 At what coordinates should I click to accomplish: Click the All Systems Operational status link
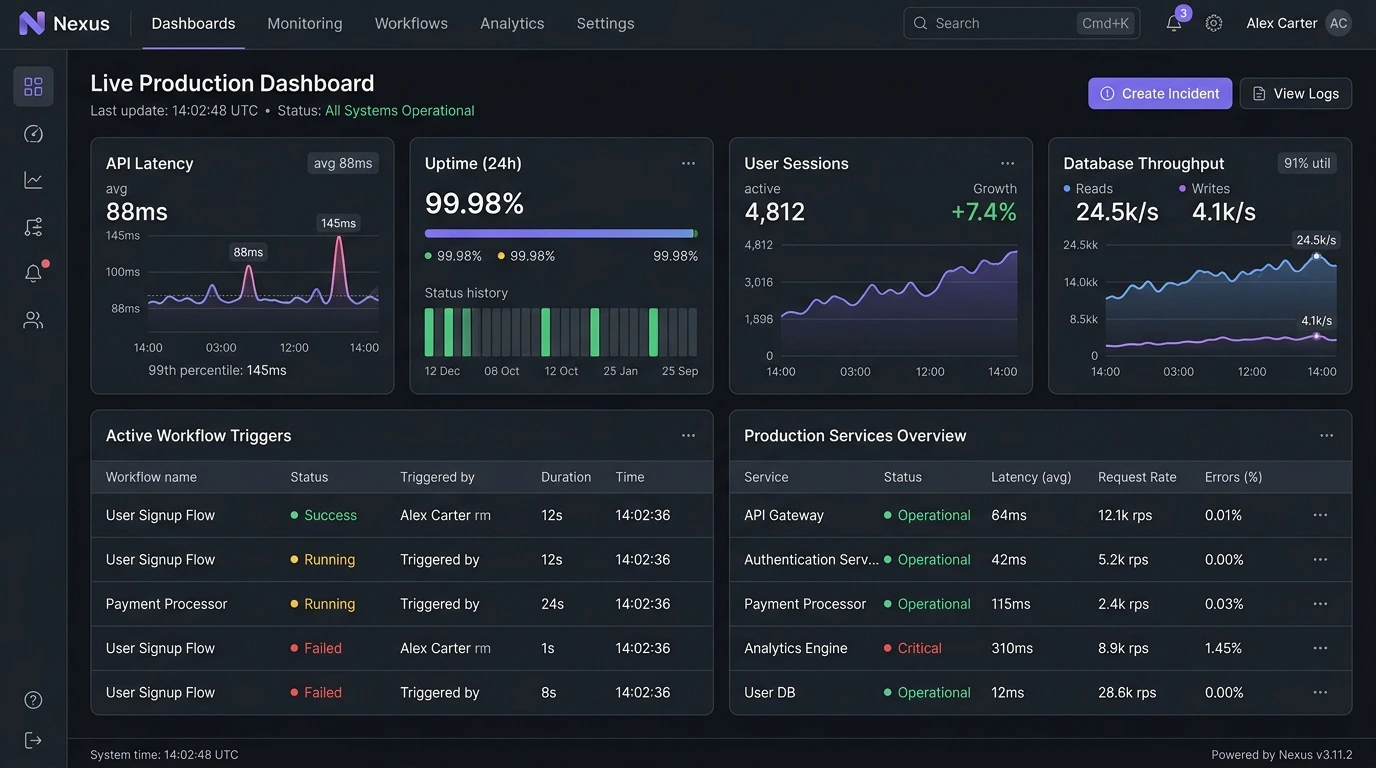[x=400, y=110]
